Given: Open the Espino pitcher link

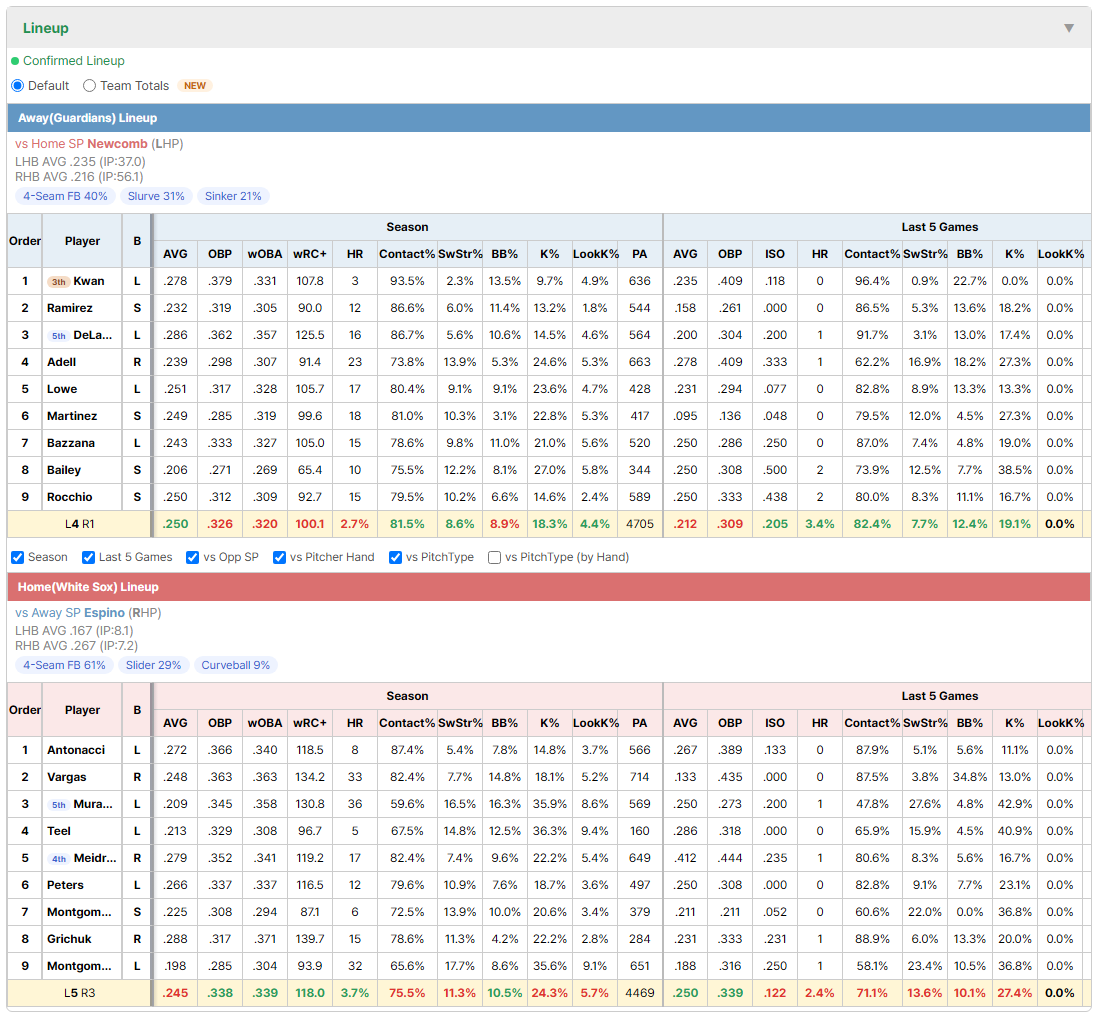Looking at the screenshot, I should point(104,613).
